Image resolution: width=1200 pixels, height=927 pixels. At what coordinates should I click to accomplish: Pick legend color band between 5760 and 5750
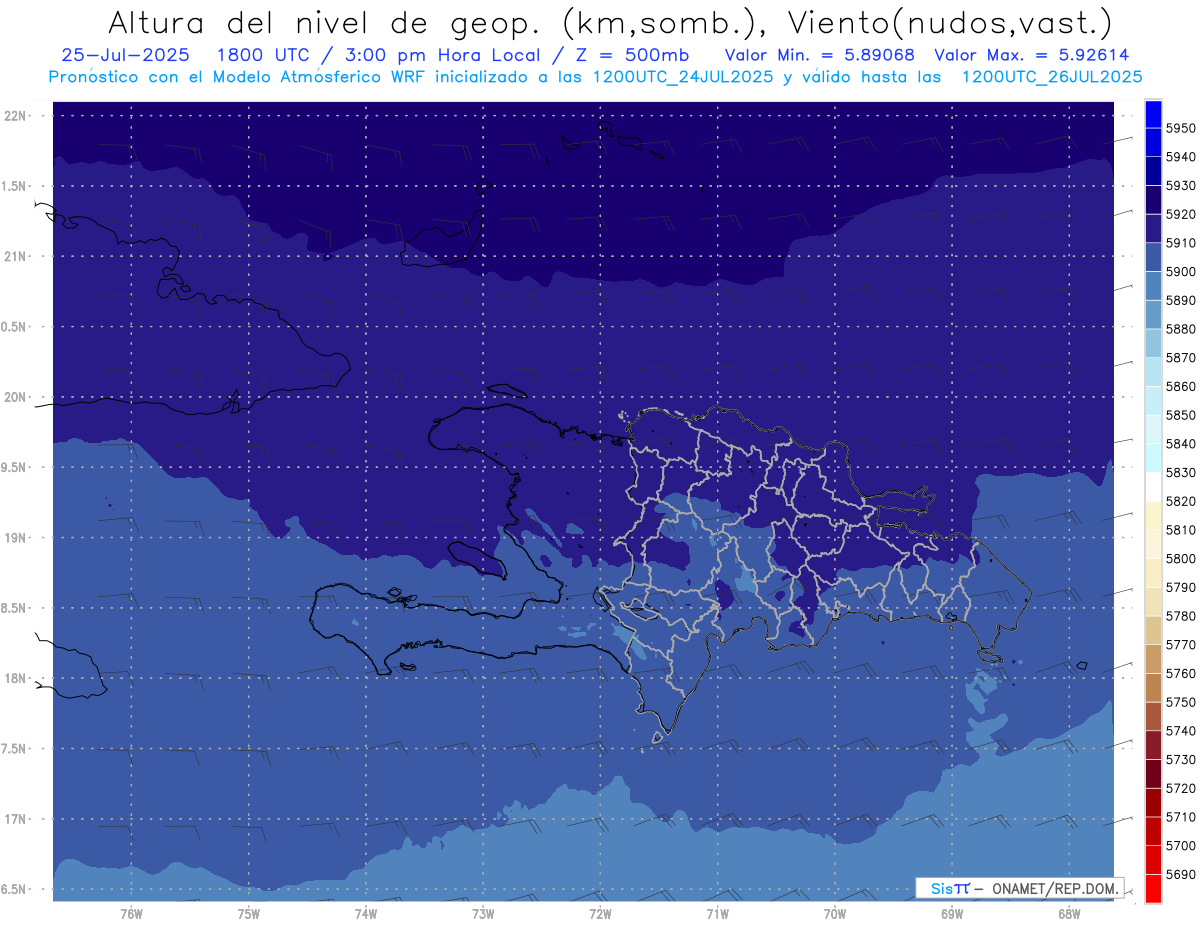1153,688
